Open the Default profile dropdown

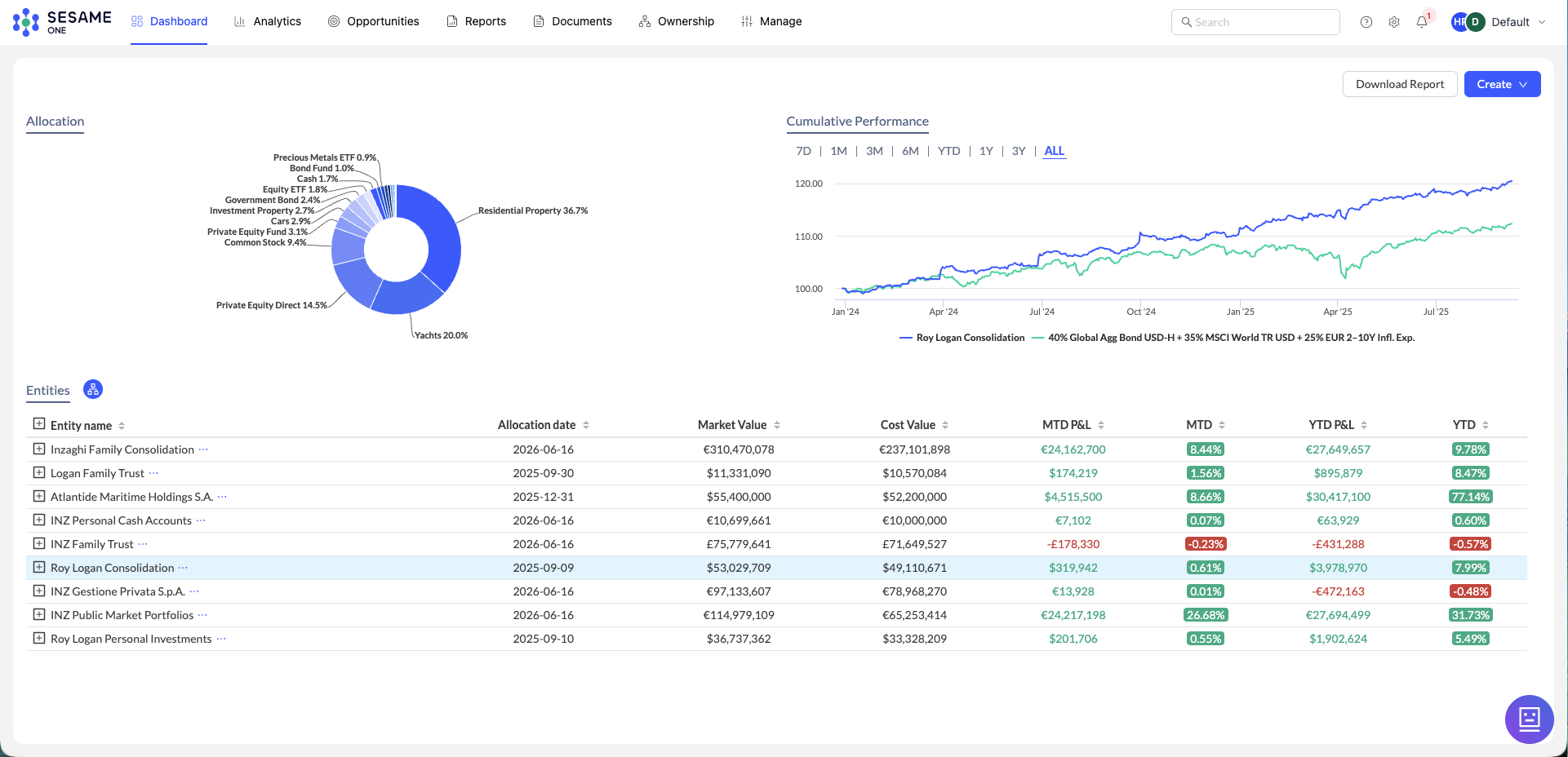pos(1499,22)
